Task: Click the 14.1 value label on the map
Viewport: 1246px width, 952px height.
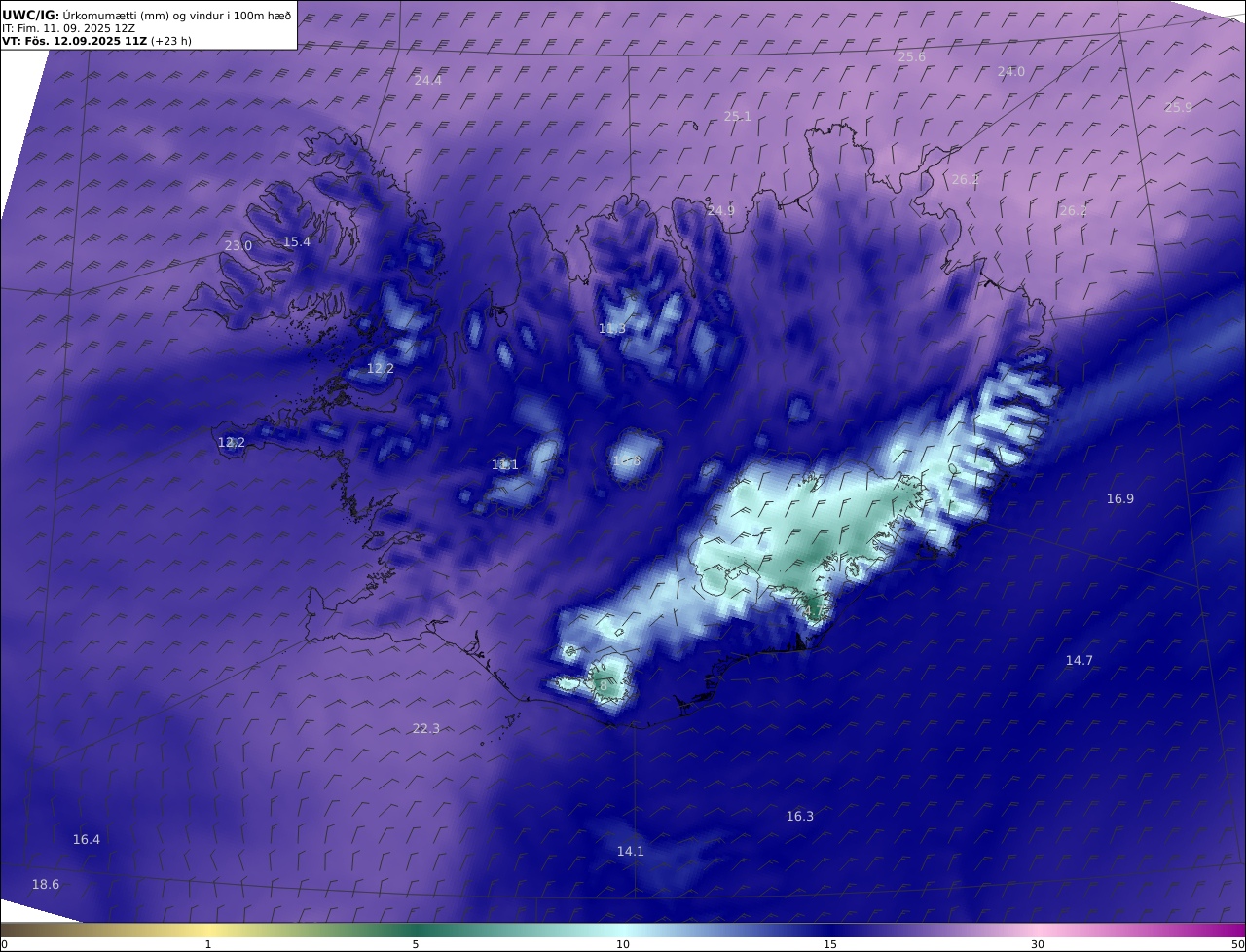Action: [x=631, y=852]
